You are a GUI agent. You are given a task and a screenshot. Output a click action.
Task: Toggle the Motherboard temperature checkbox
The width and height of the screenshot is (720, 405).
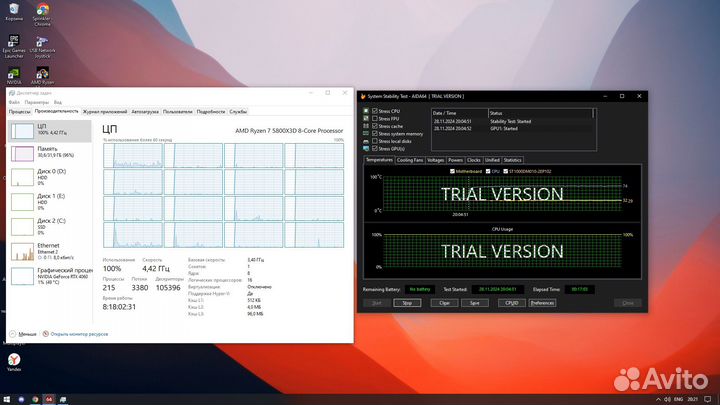[452, 171]
